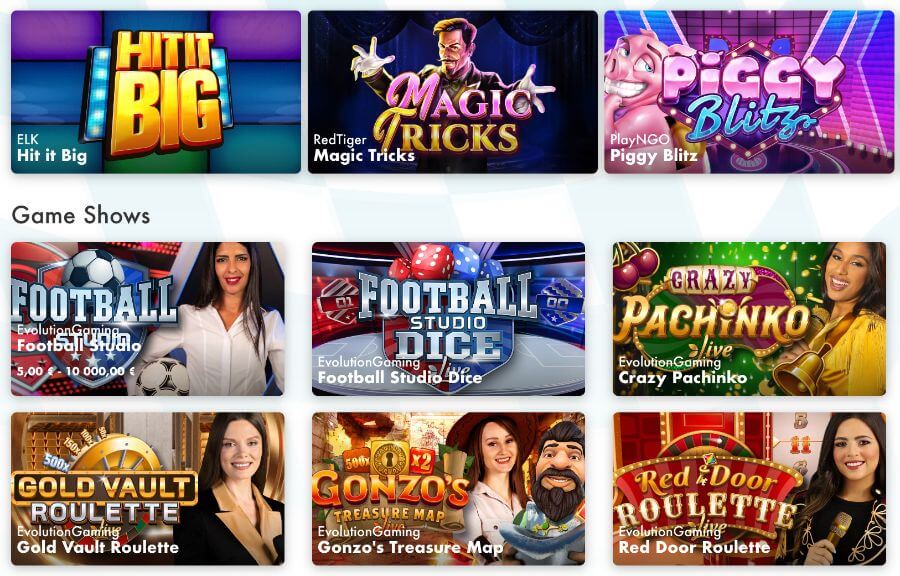This screenshot has width=900, height=576.
Task: Open the Gonzo's Treasure Map tile
Action: click(x=448, y=489)
